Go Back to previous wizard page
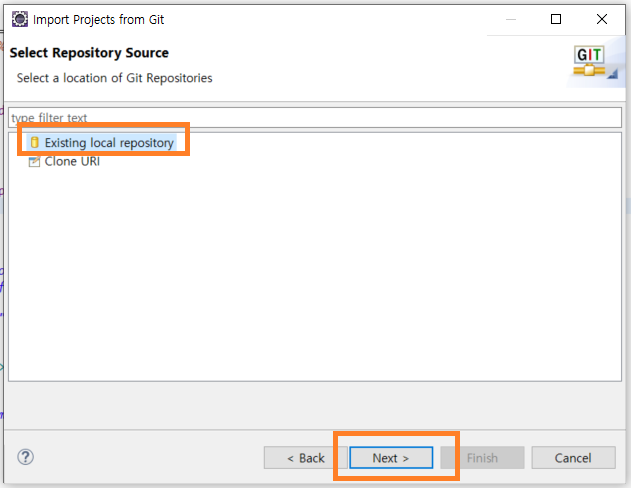This screenshot has width=631, height=488. (x=305, y=457)
